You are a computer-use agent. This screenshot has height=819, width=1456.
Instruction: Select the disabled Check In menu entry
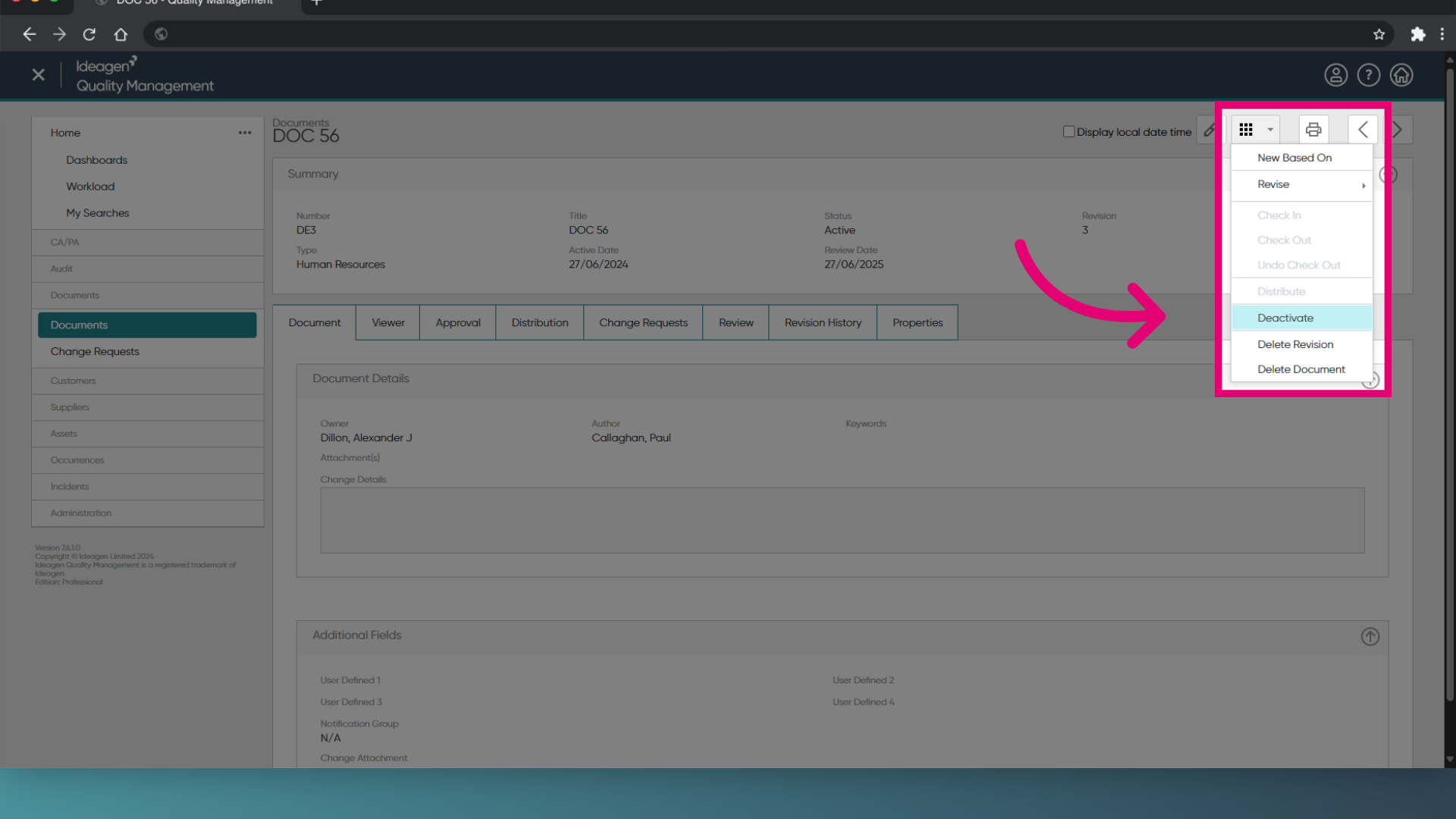coord(1301,215)
